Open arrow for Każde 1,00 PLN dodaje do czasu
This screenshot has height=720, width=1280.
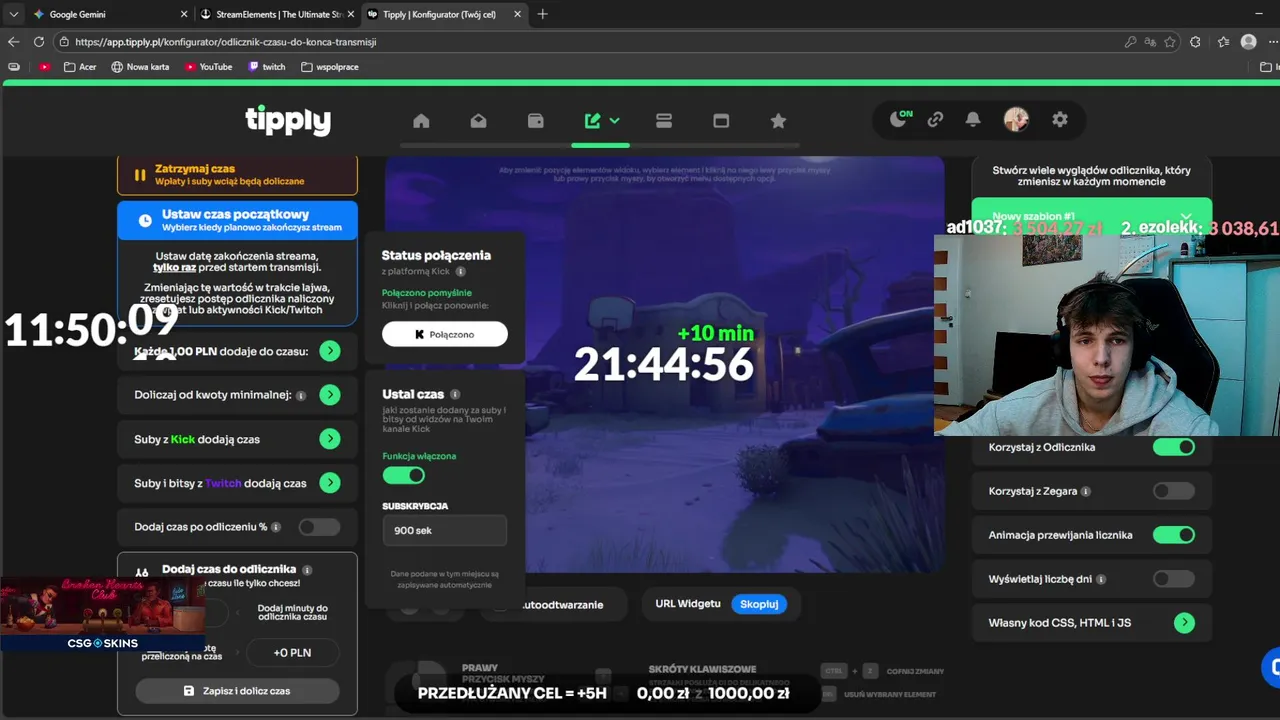tap(330, 351)
